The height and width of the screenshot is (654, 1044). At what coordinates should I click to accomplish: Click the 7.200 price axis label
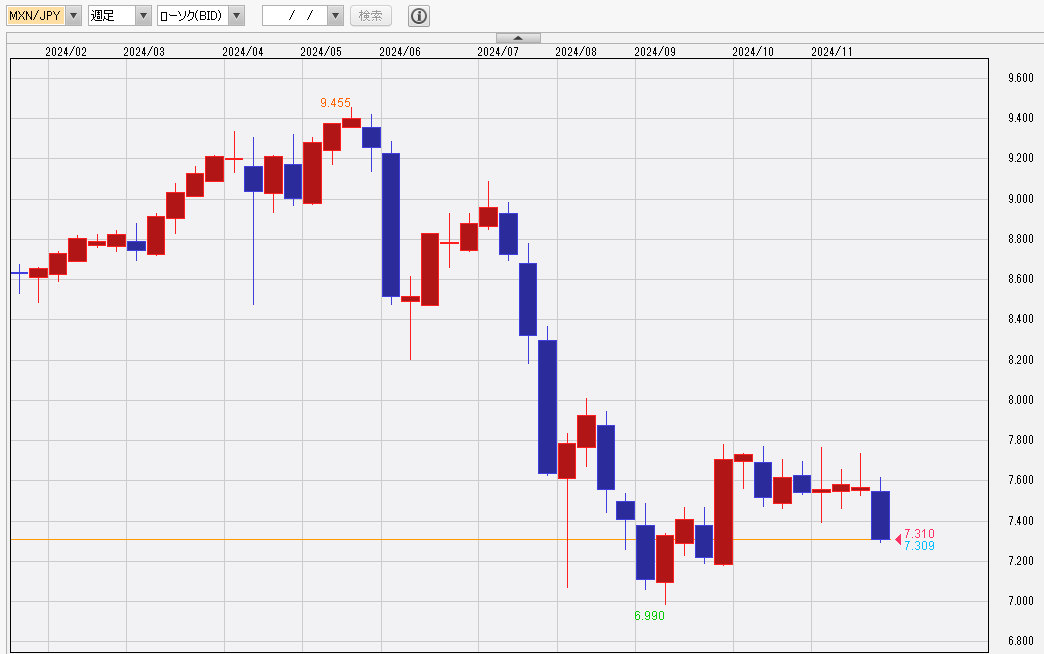pos(1021,560)
